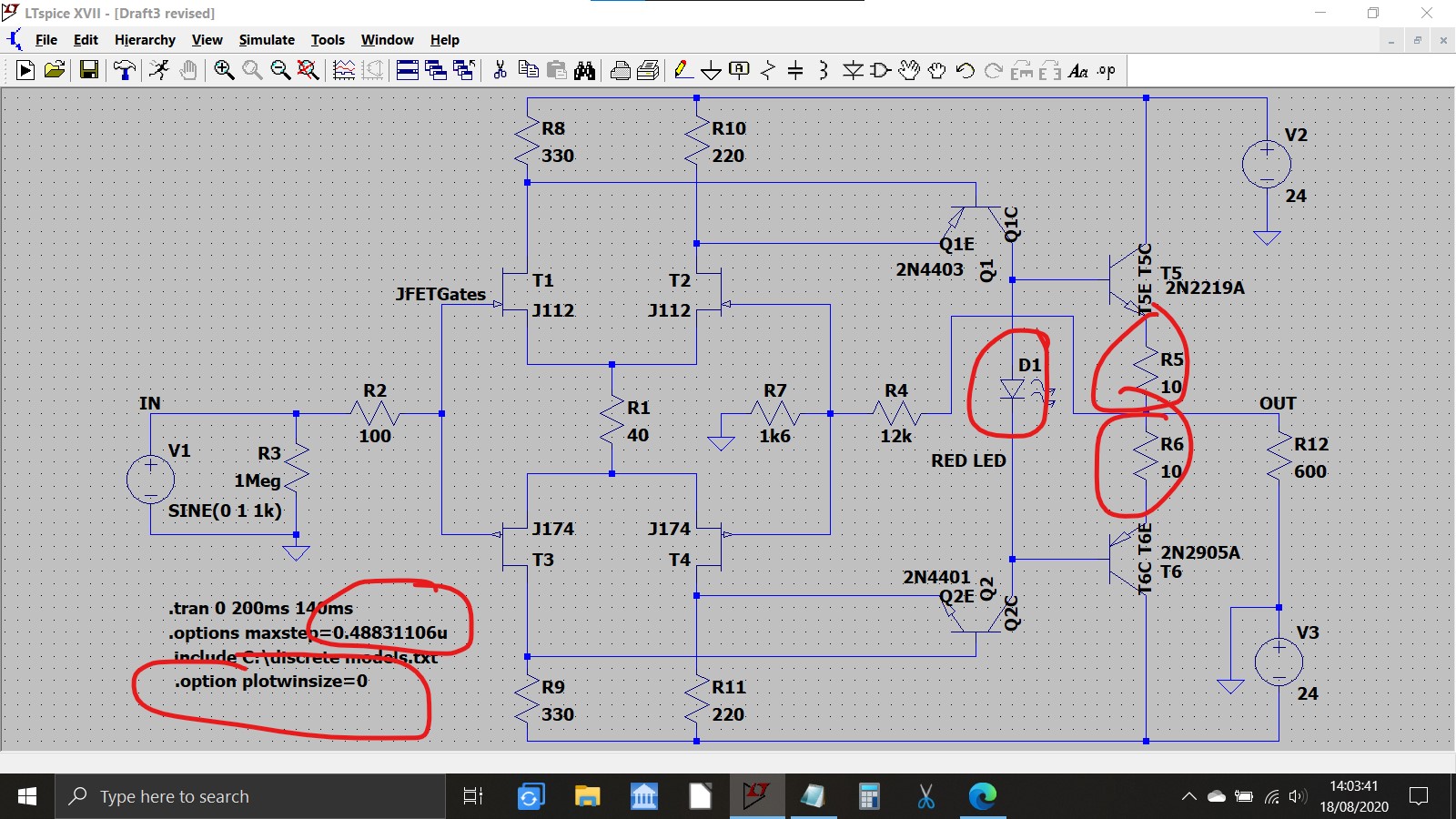Click the Autorange waveform plot icon
Screen dimensions: 1456x819
(x=344, y=70)
